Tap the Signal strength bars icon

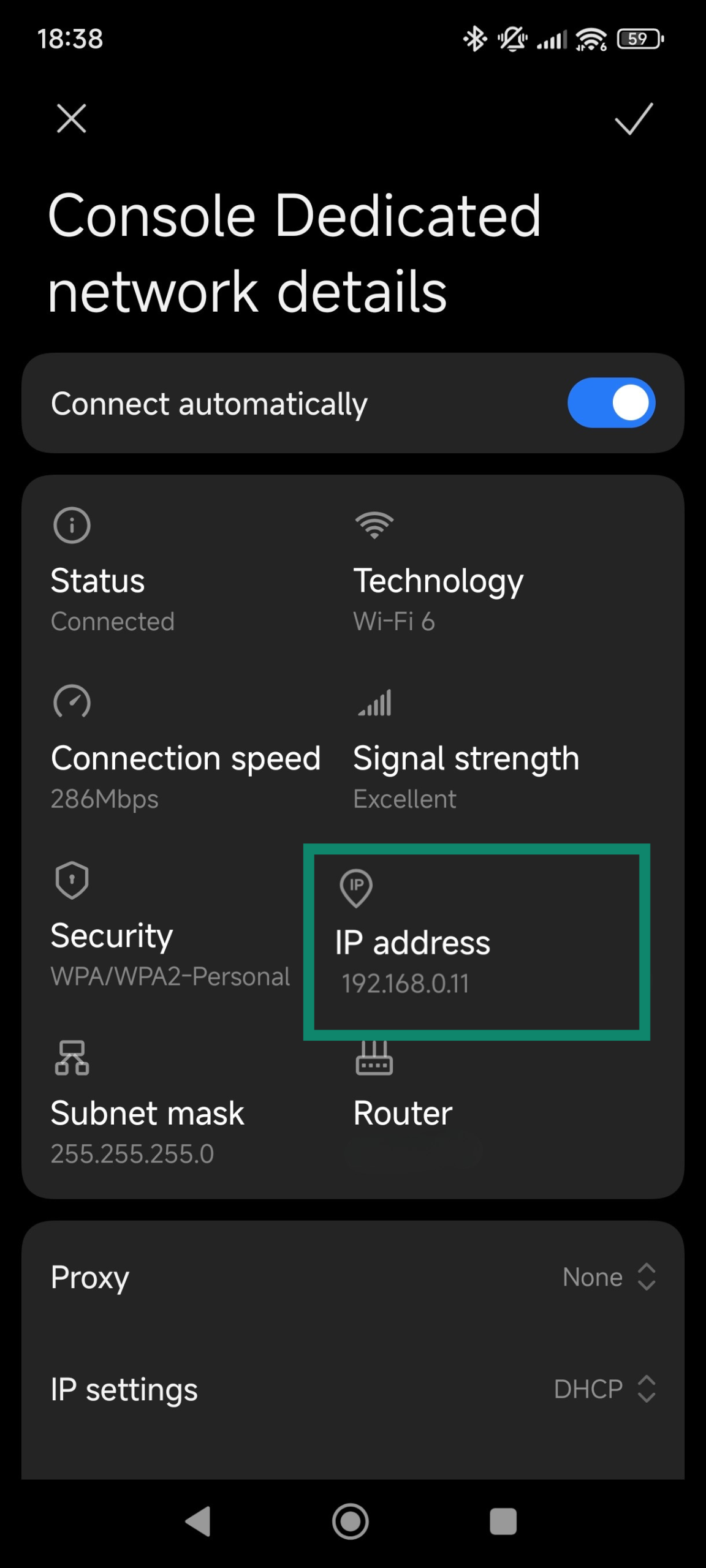click(x=374, y=703)
